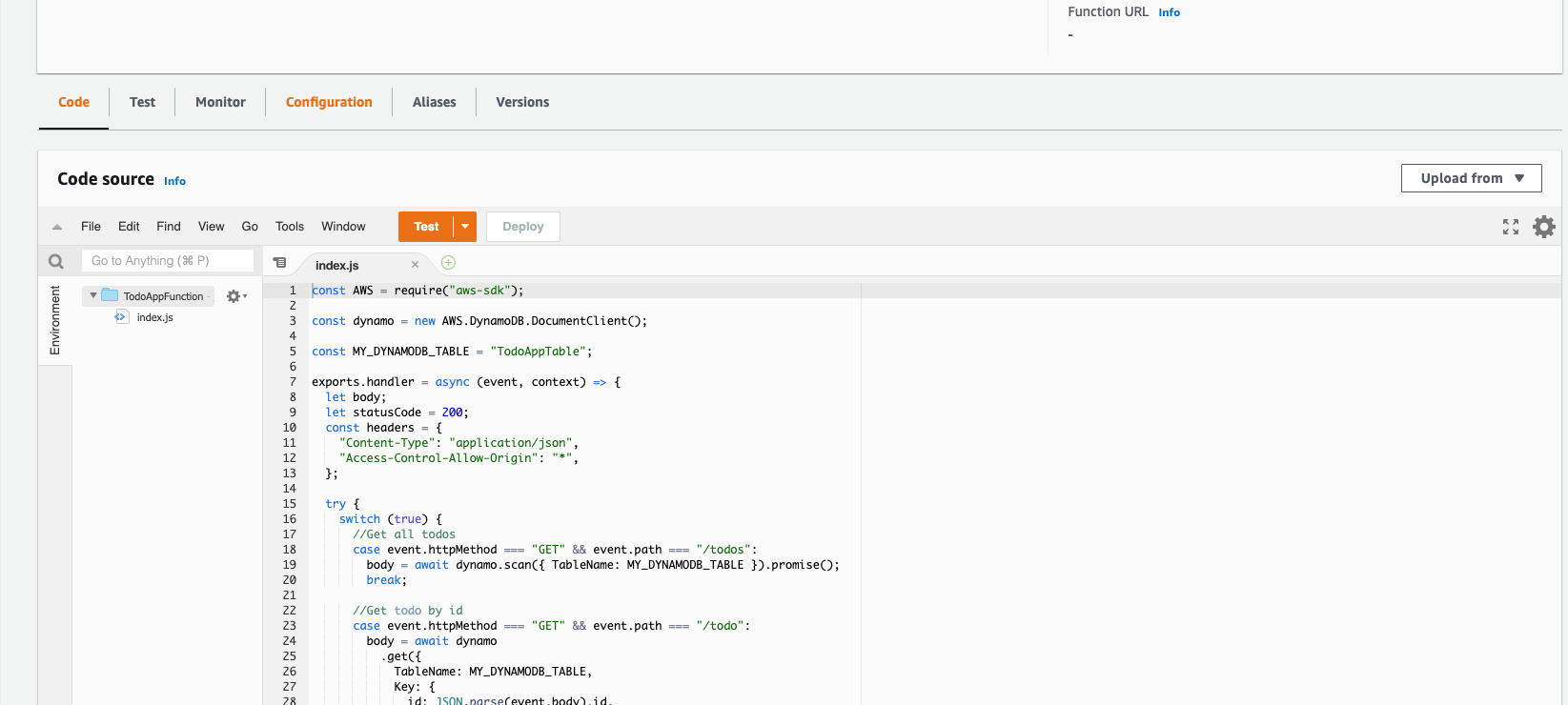Open the Find menu
This screenshot has height=705, width=1568.
169,227
